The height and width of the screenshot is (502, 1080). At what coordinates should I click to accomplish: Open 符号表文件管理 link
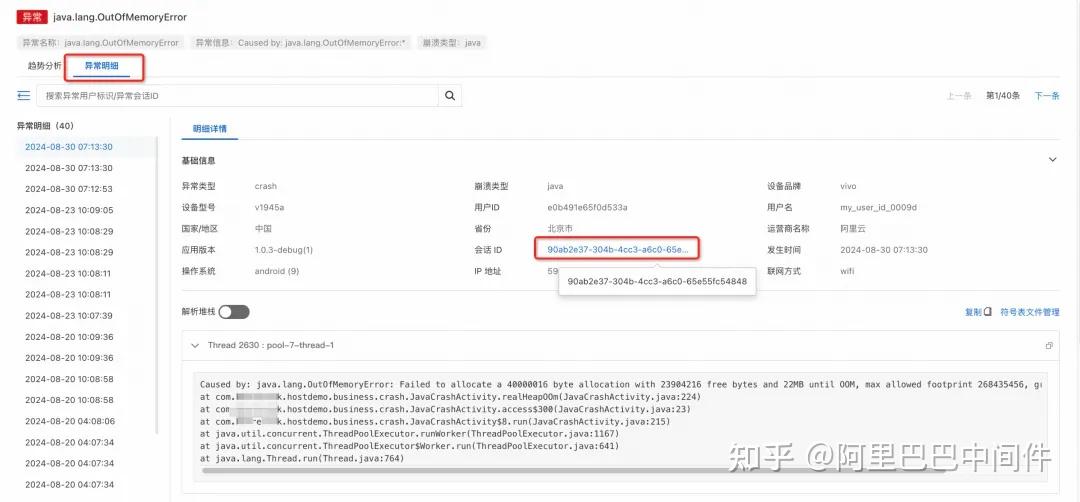point(1030,312)
